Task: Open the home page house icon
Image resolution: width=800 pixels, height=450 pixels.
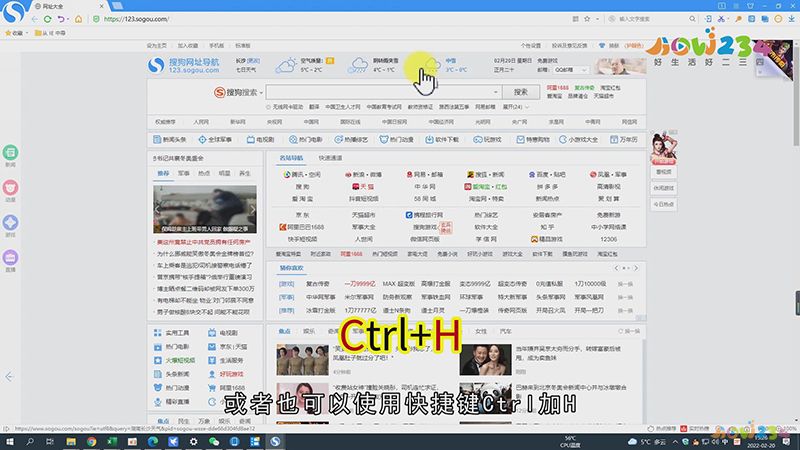Action: click(78, 19)
